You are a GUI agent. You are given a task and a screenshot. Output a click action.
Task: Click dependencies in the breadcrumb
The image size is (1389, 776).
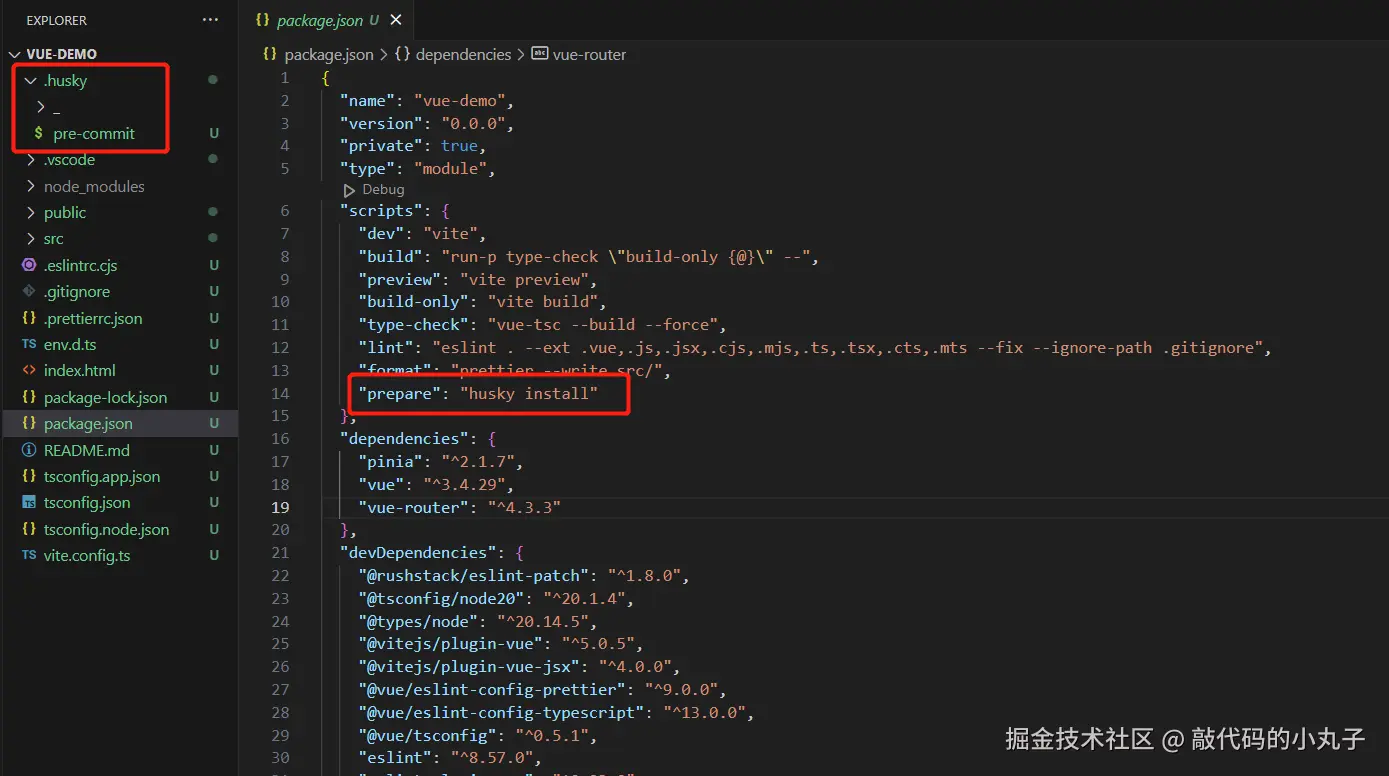(463, 55)
